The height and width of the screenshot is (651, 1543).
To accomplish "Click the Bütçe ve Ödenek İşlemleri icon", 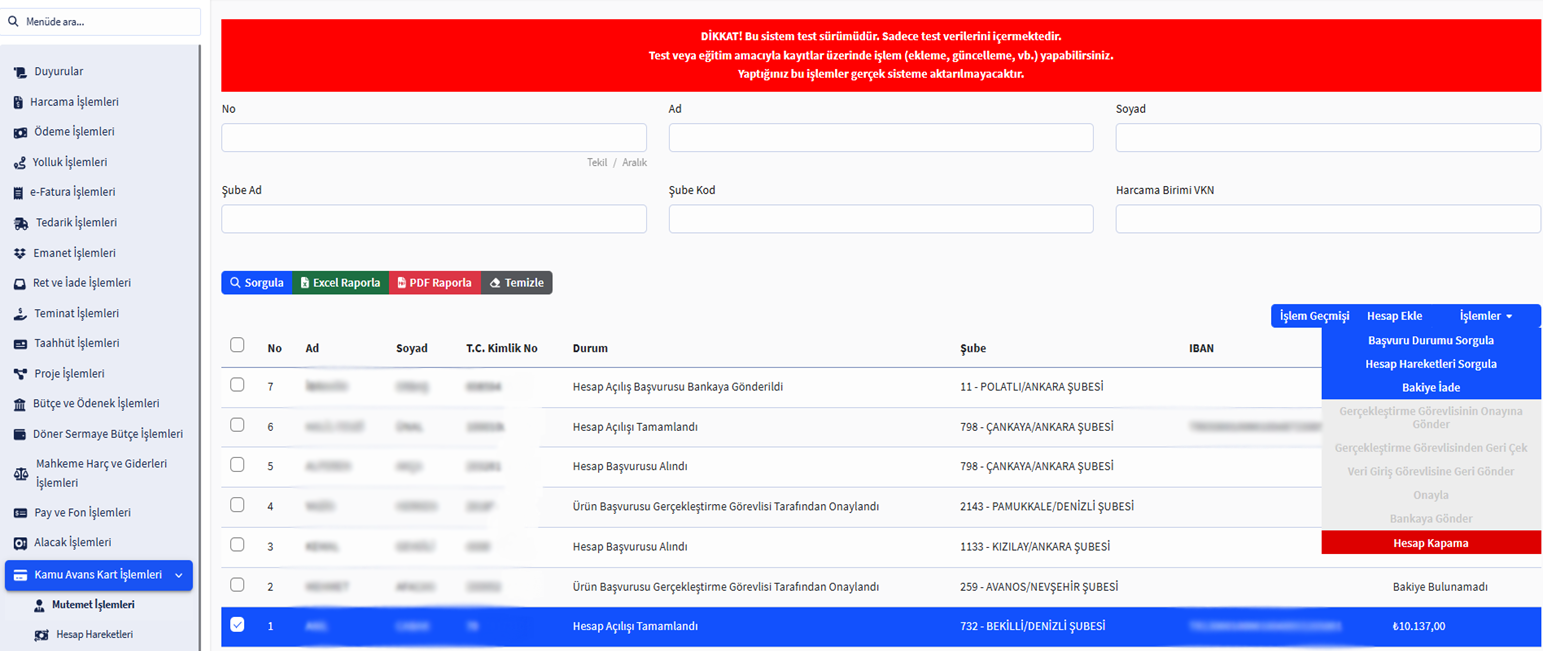I will click(x=20, y=404).
